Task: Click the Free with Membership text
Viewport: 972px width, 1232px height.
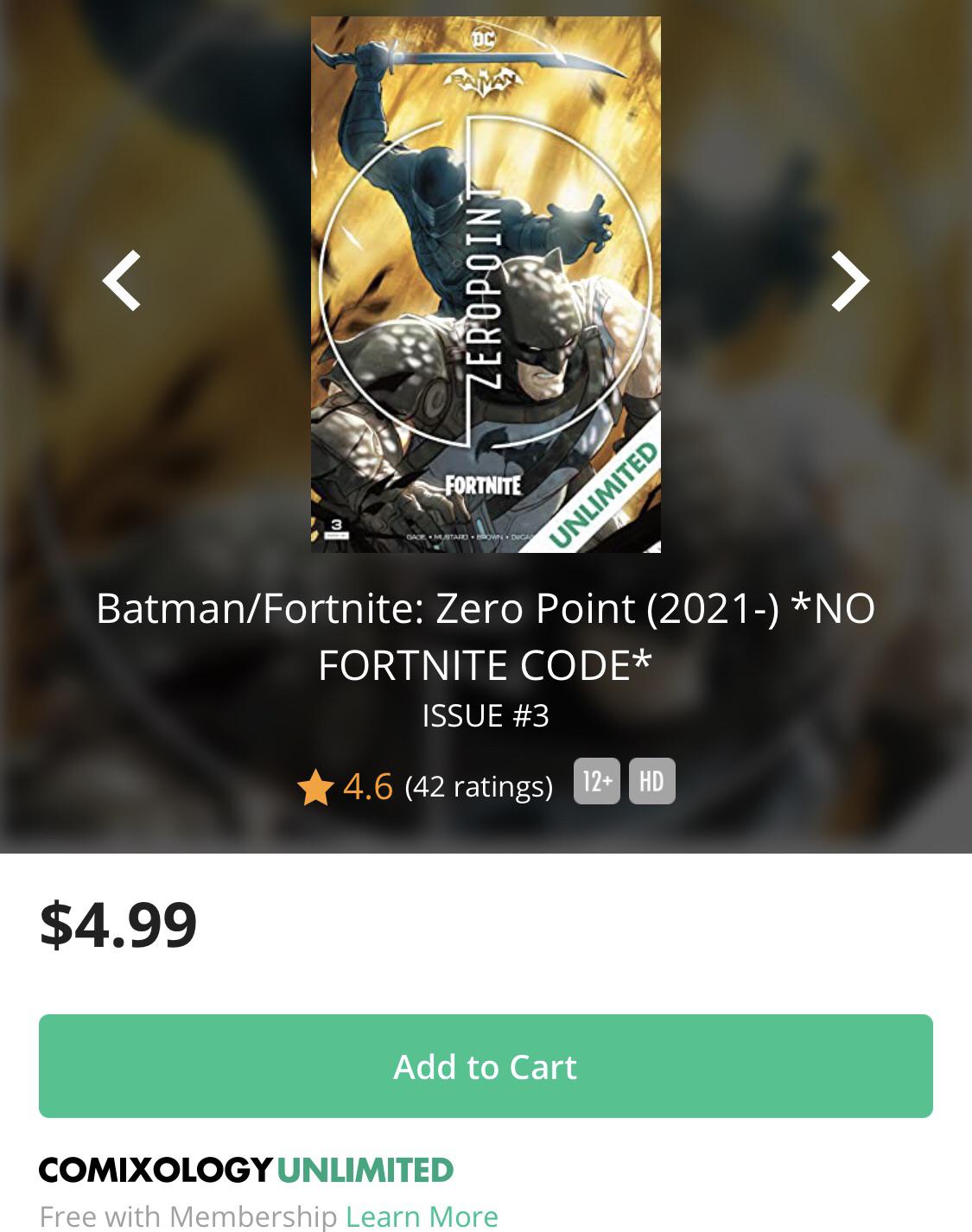Action: click(x=187, y=1215)
